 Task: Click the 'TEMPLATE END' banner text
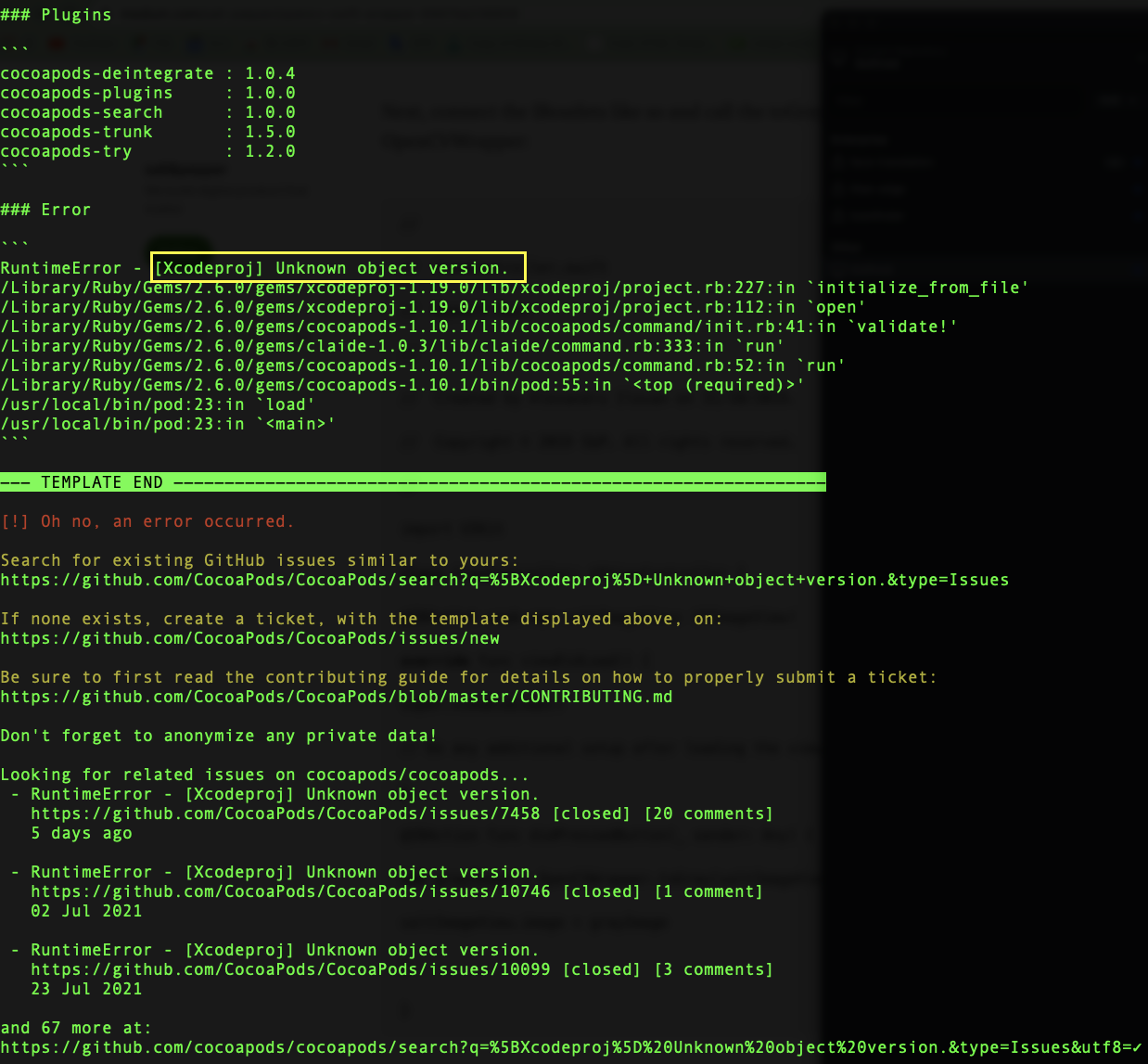[102, 482]
